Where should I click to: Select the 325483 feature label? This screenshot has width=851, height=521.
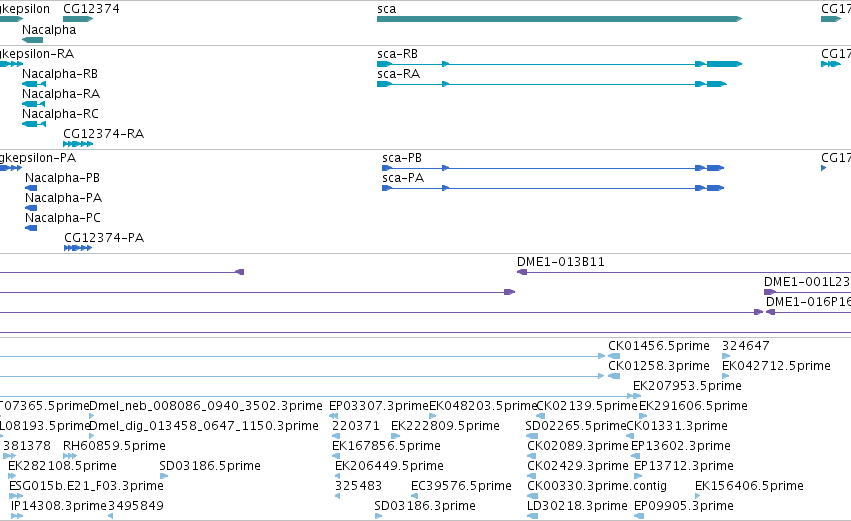(x=358, y=487)
